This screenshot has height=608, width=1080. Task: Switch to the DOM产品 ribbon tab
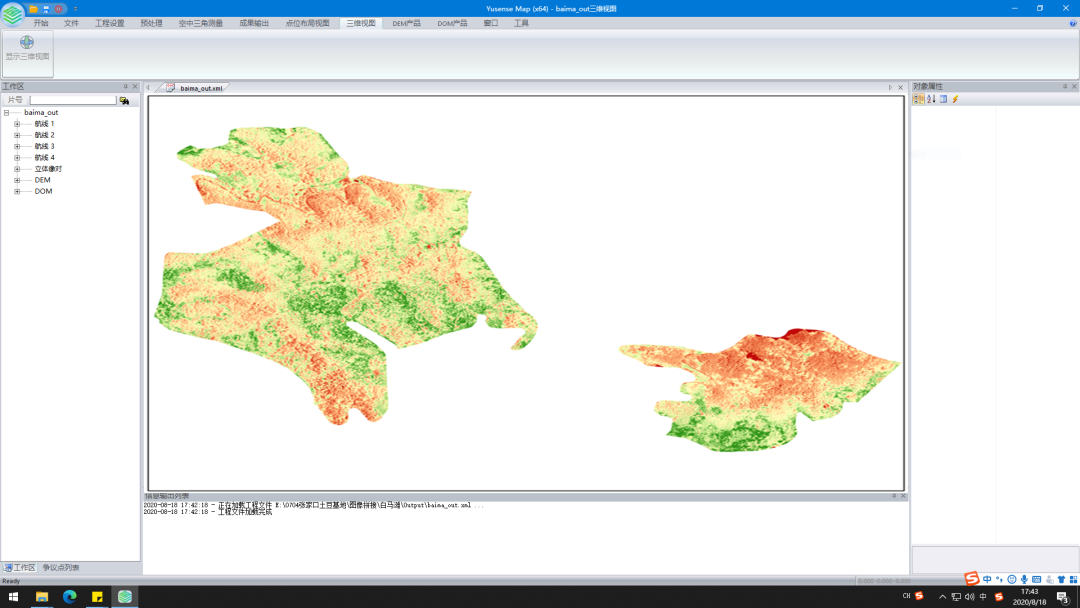[452, 23]
